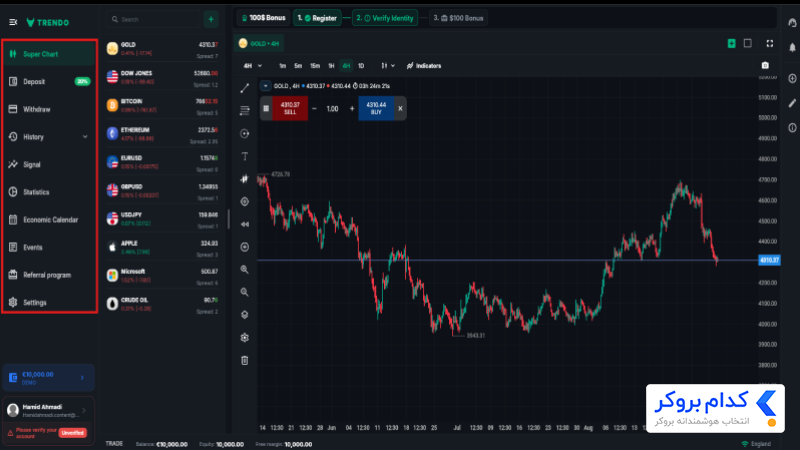Enter fullscreen chart mode
Screen dimensions: 800x450
tap(769, 43)
